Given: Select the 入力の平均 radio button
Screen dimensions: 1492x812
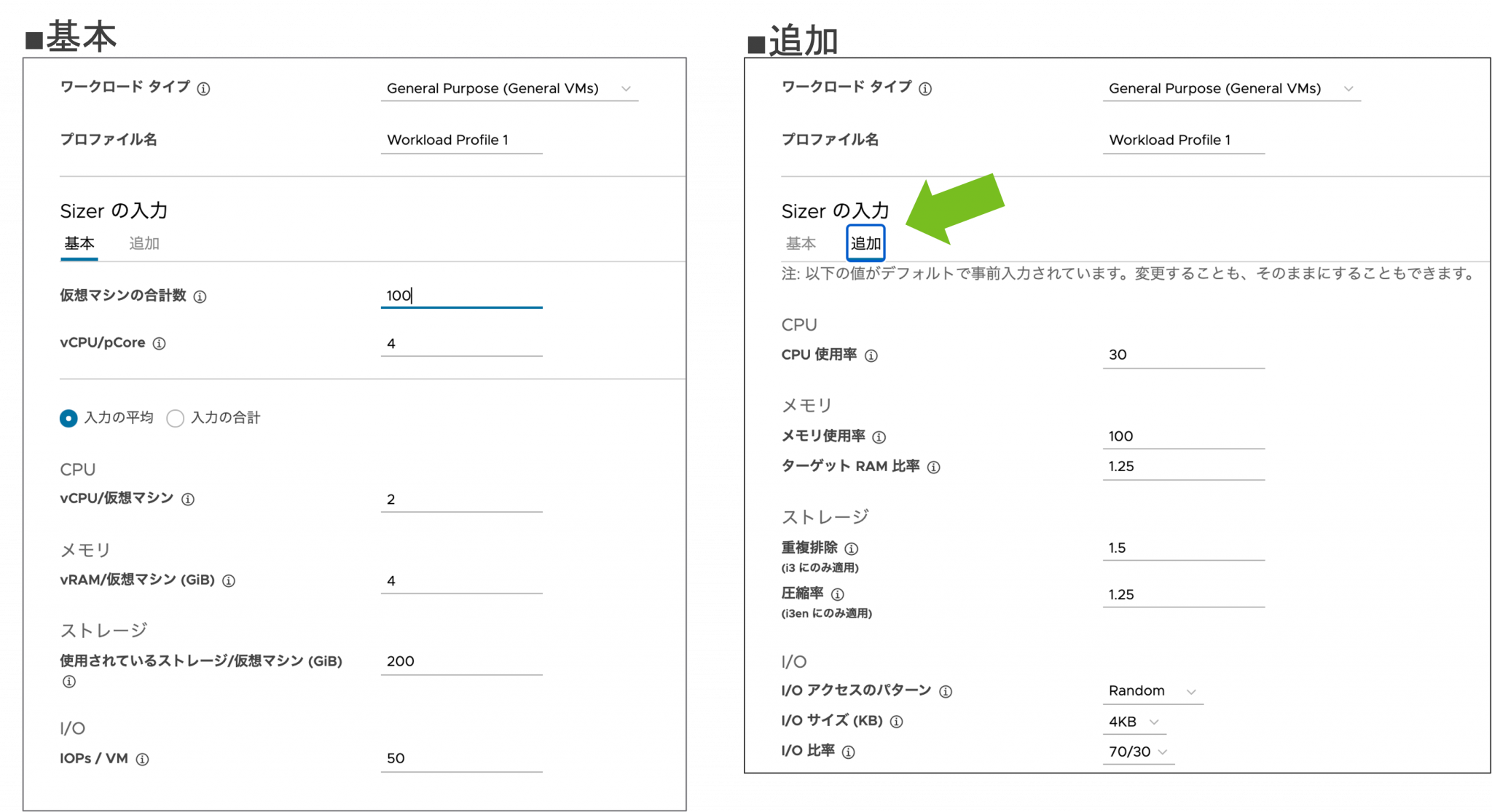Looking at the screenshot, I should 68,418.
